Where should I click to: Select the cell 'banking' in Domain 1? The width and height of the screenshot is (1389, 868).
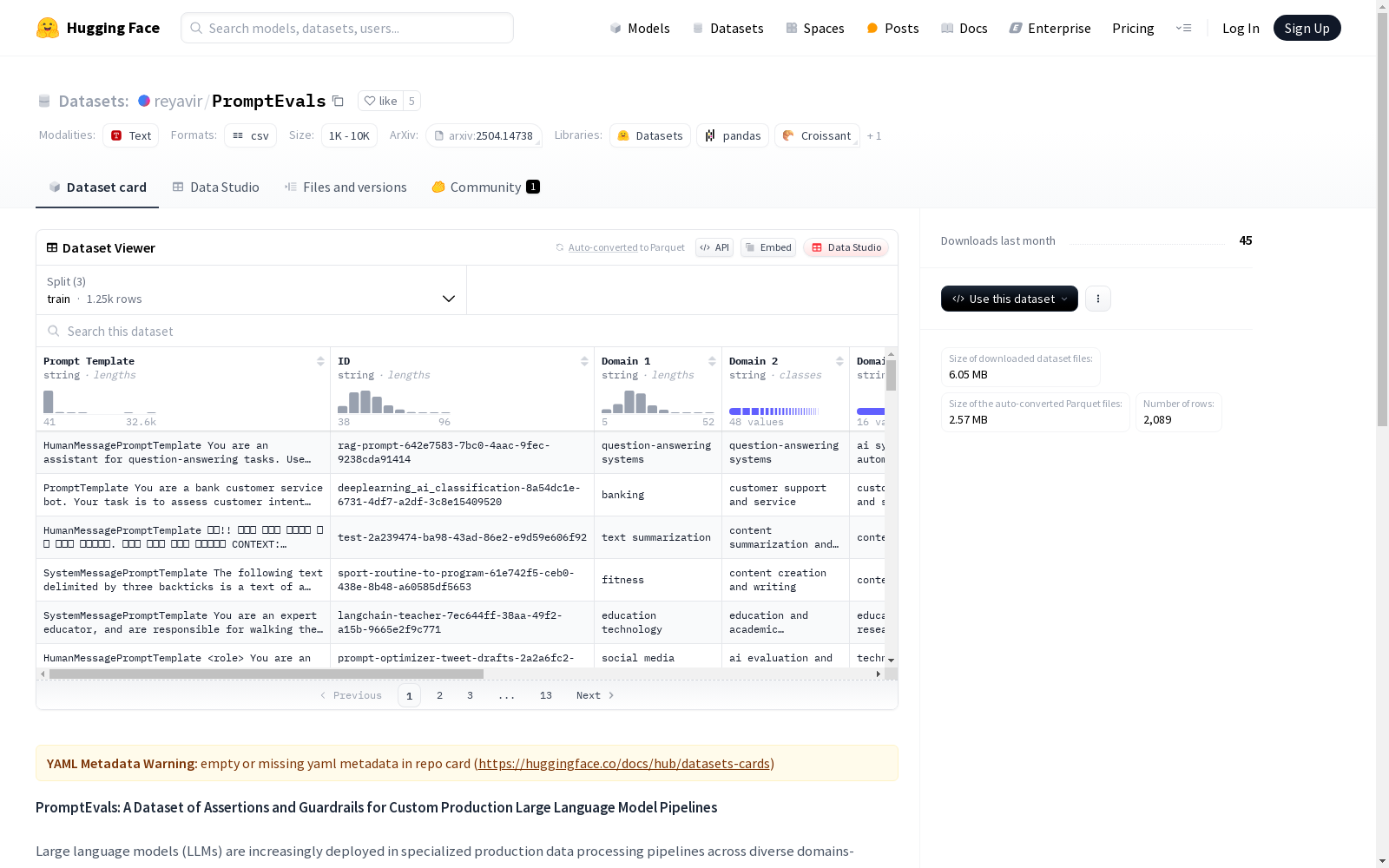pyautogui.click(x=658, y=495)
